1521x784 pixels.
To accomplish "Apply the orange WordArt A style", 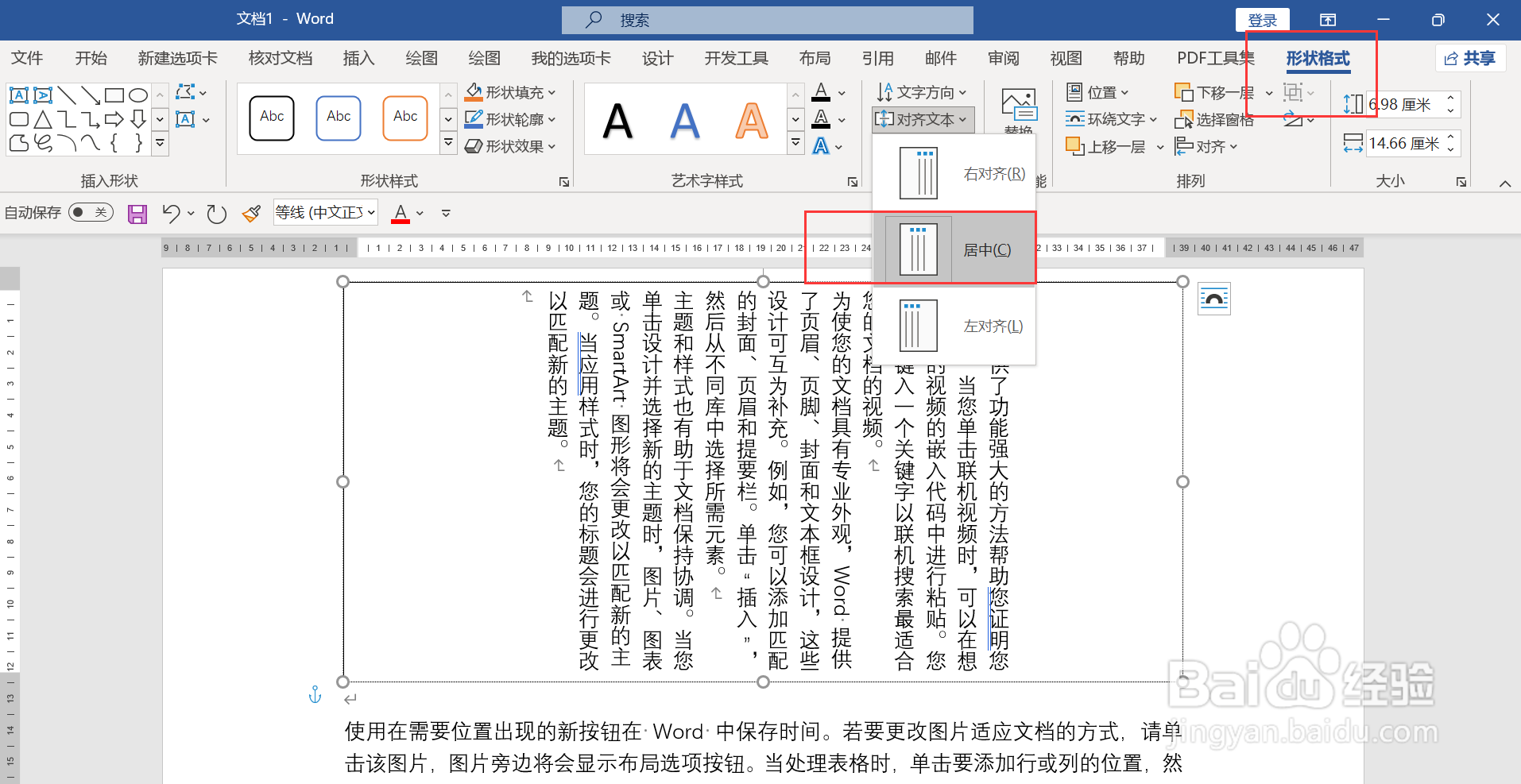I will coord(752,121).
